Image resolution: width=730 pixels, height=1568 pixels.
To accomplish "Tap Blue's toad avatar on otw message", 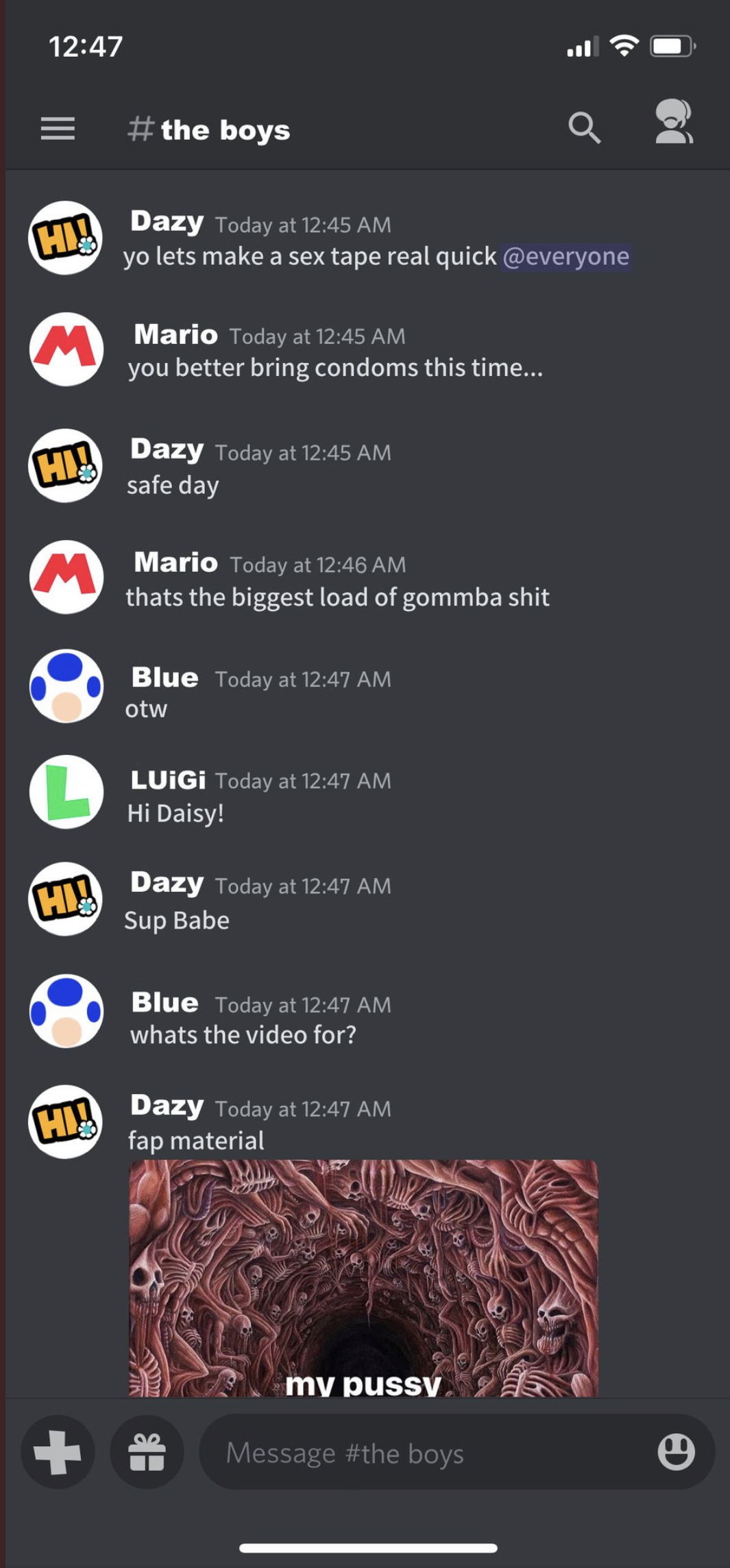I will pos(66,686).
